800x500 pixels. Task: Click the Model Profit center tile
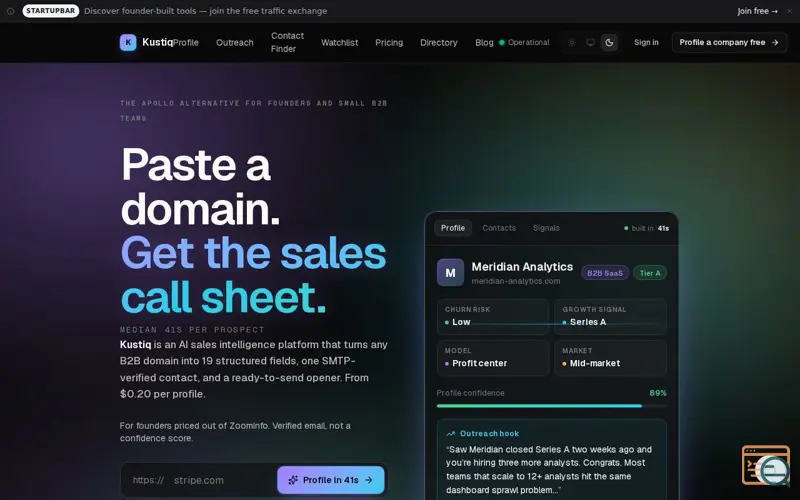493,358
